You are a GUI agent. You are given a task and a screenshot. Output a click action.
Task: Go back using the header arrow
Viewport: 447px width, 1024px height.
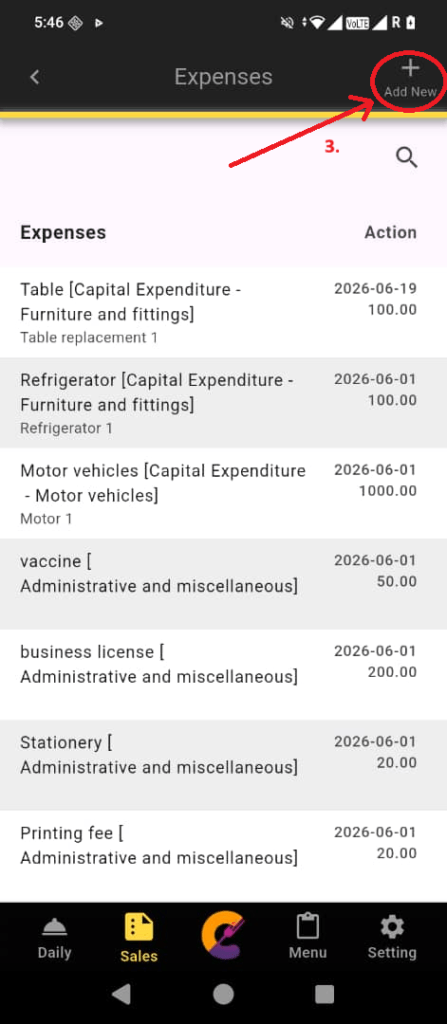35,77
